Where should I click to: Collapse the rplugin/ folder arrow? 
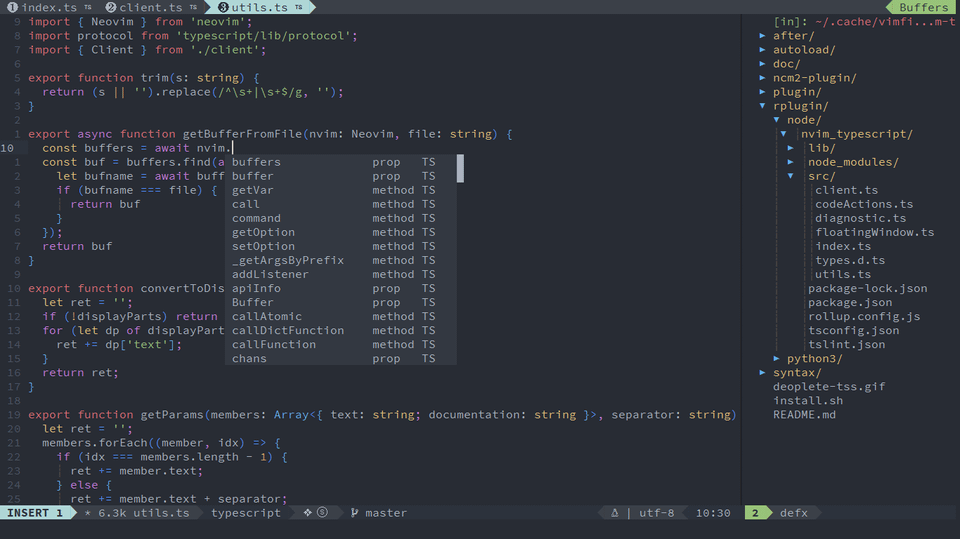[x=762, y=106]
